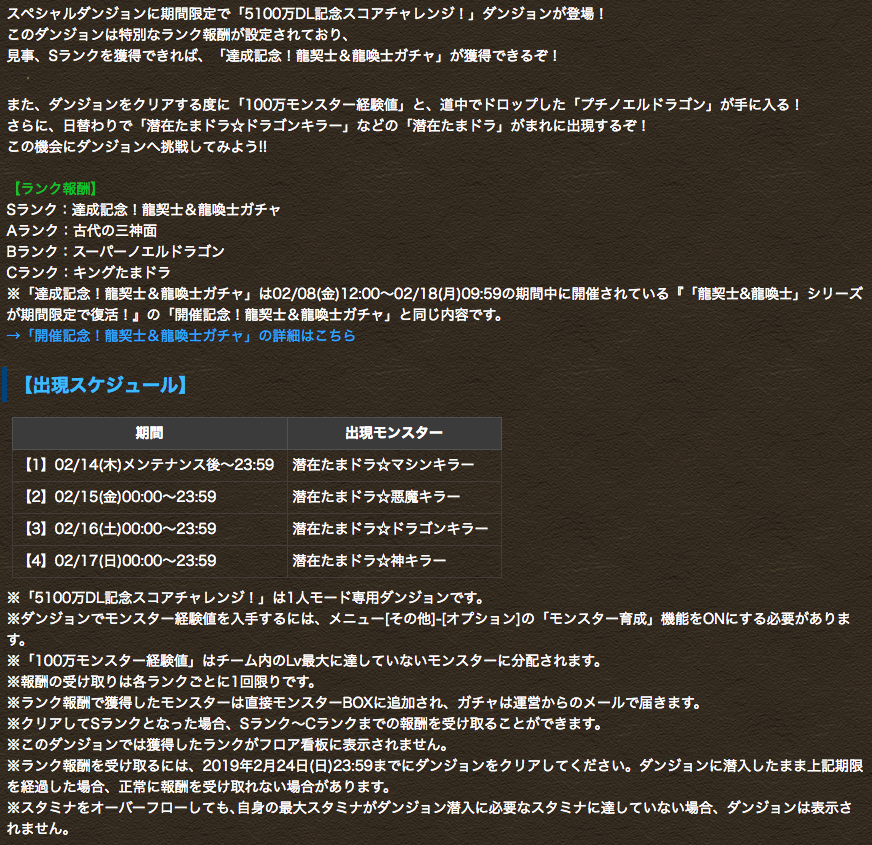872x845 pixels.
Task: Click the line starting さらに、日替わりで
Action: point(327,125)
